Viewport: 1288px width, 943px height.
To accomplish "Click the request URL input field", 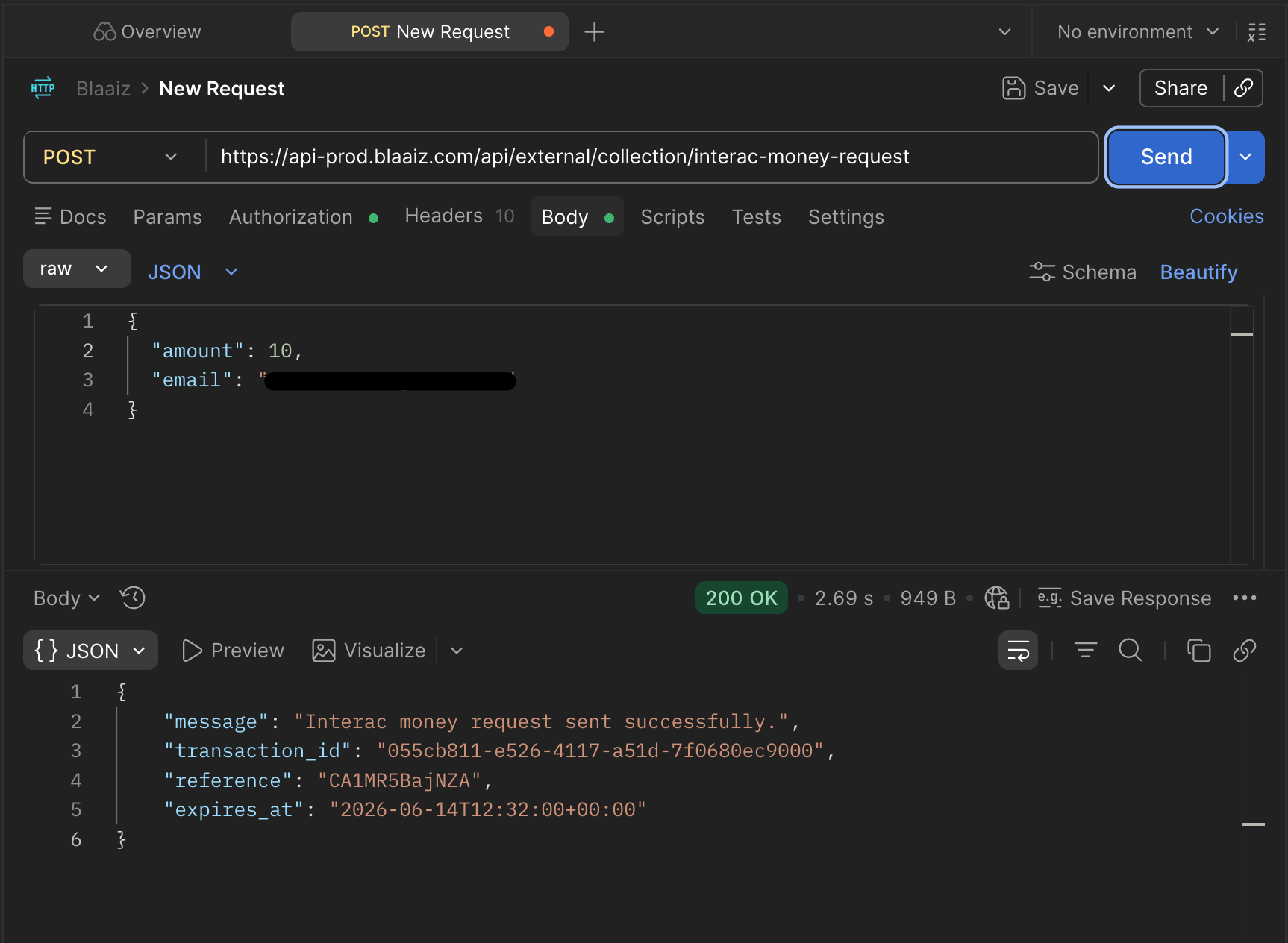I will 651,157.
